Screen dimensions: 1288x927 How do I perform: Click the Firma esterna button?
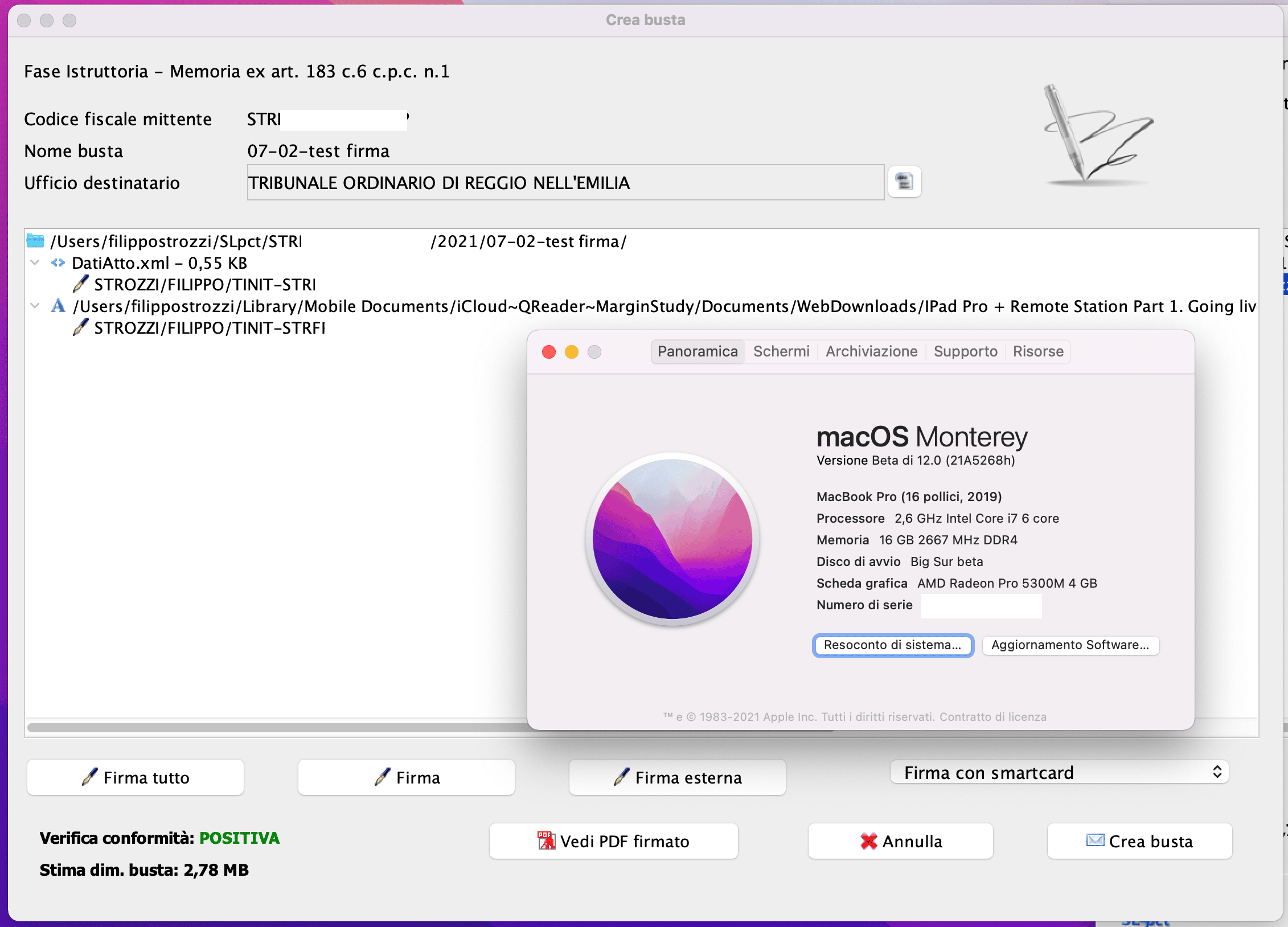[678, 777]
